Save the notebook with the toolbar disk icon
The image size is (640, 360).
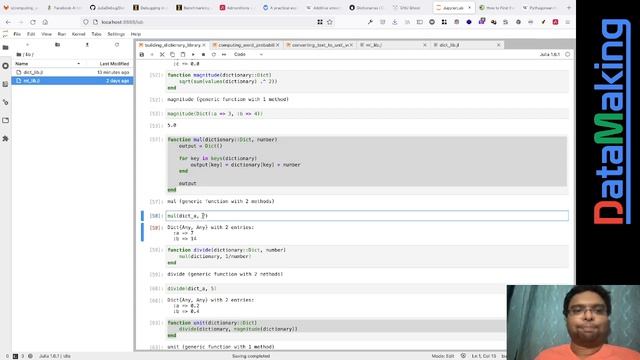coord(142,54)
